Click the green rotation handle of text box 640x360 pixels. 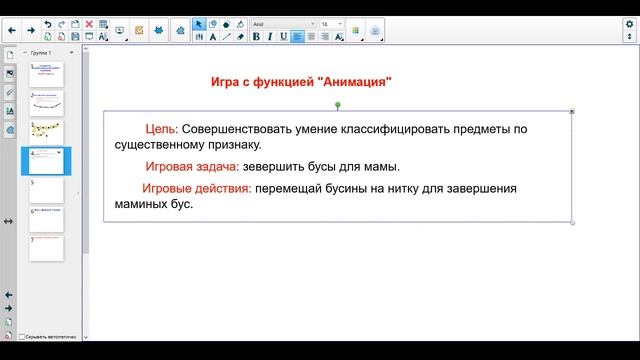coord(338,105)
